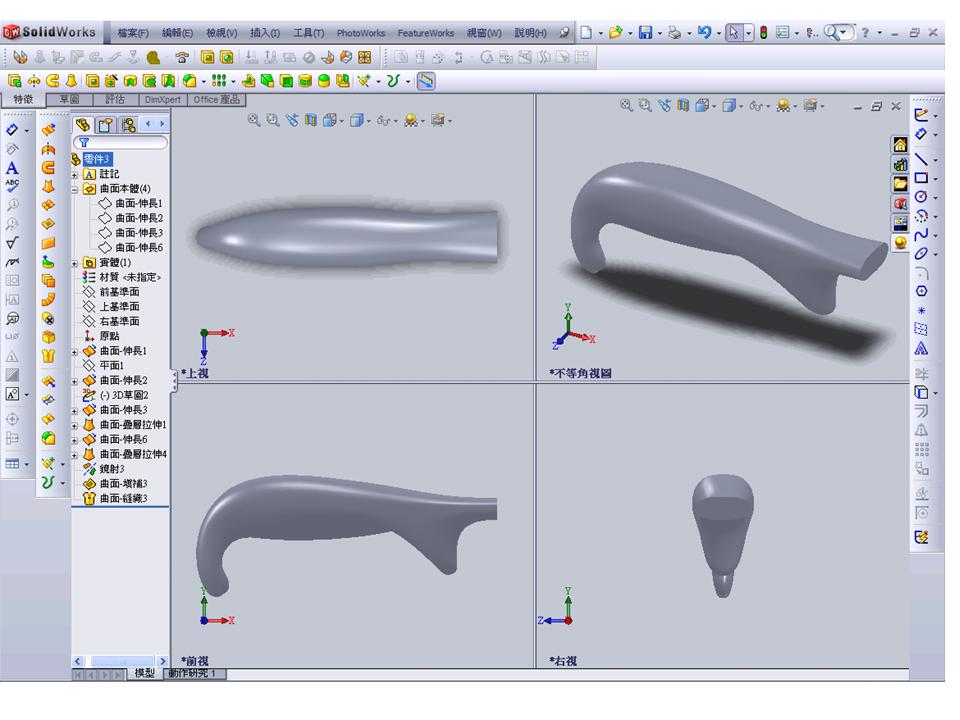The height and width of the screenshot is (720, 960).
Task: Select the Select cursor tool
Action: click(733, 32)
